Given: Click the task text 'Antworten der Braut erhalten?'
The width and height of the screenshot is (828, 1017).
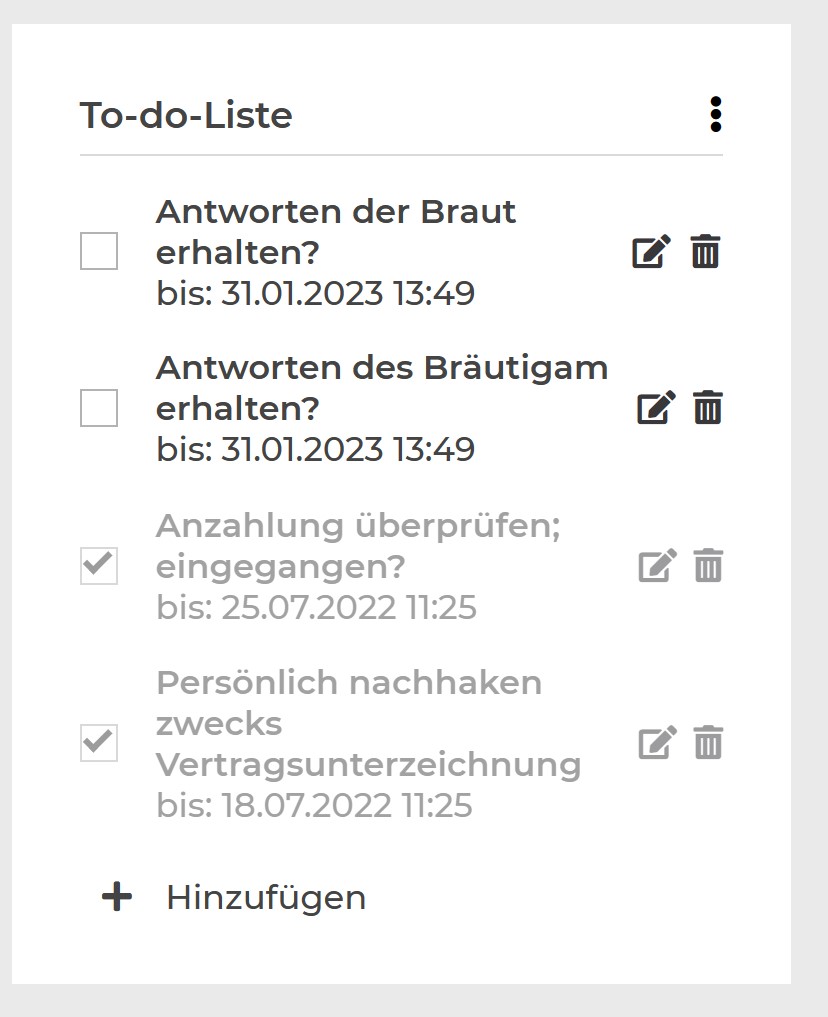Looking at the screenshot, I should point(336,232).
